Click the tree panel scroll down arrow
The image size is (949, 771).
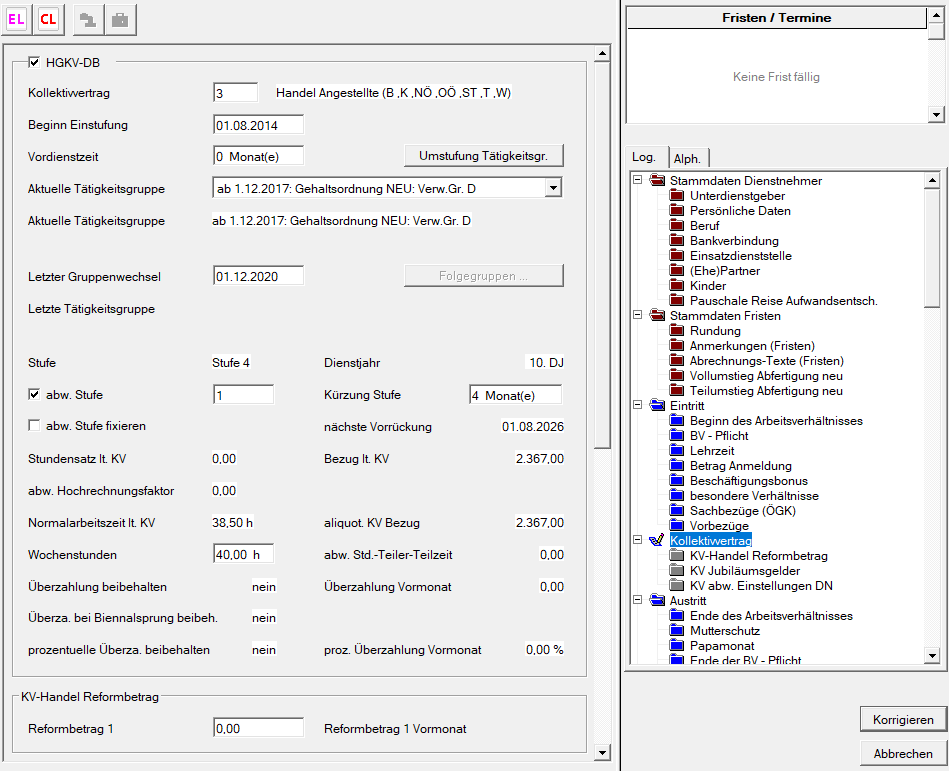click(x=932, y=656)
